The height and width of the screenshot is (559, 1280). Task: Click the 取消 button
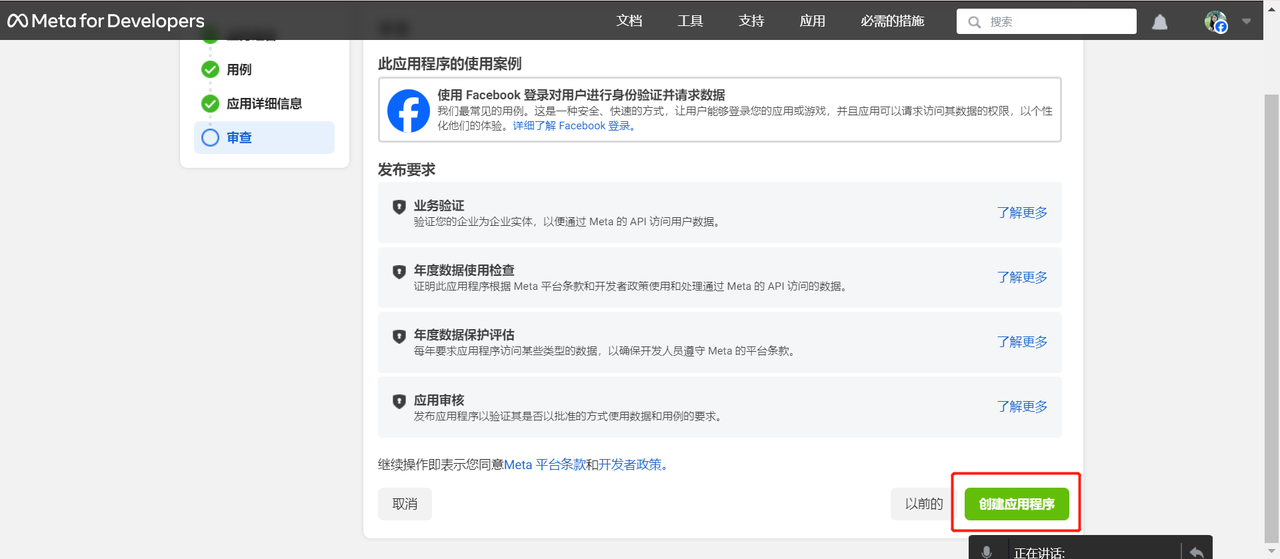[405, 504]
